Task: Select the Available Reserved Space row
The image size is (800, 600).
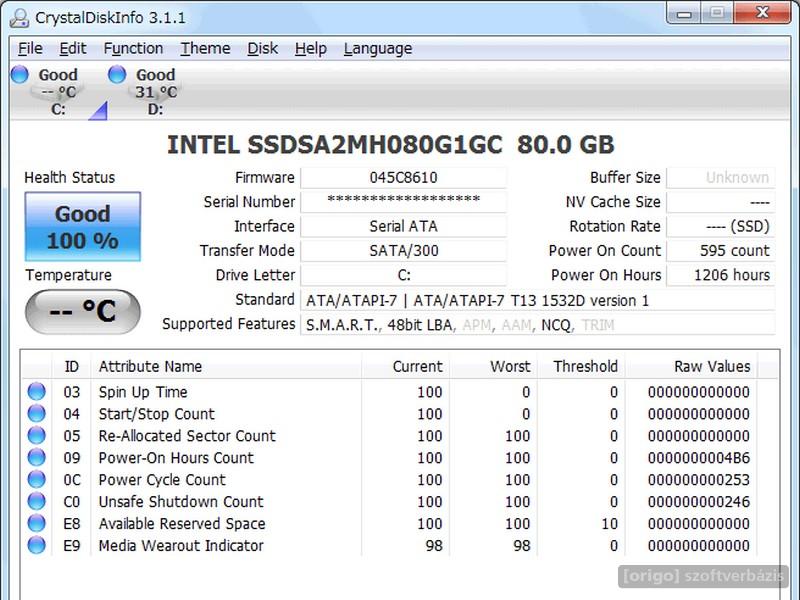Action: click(389, 523)
